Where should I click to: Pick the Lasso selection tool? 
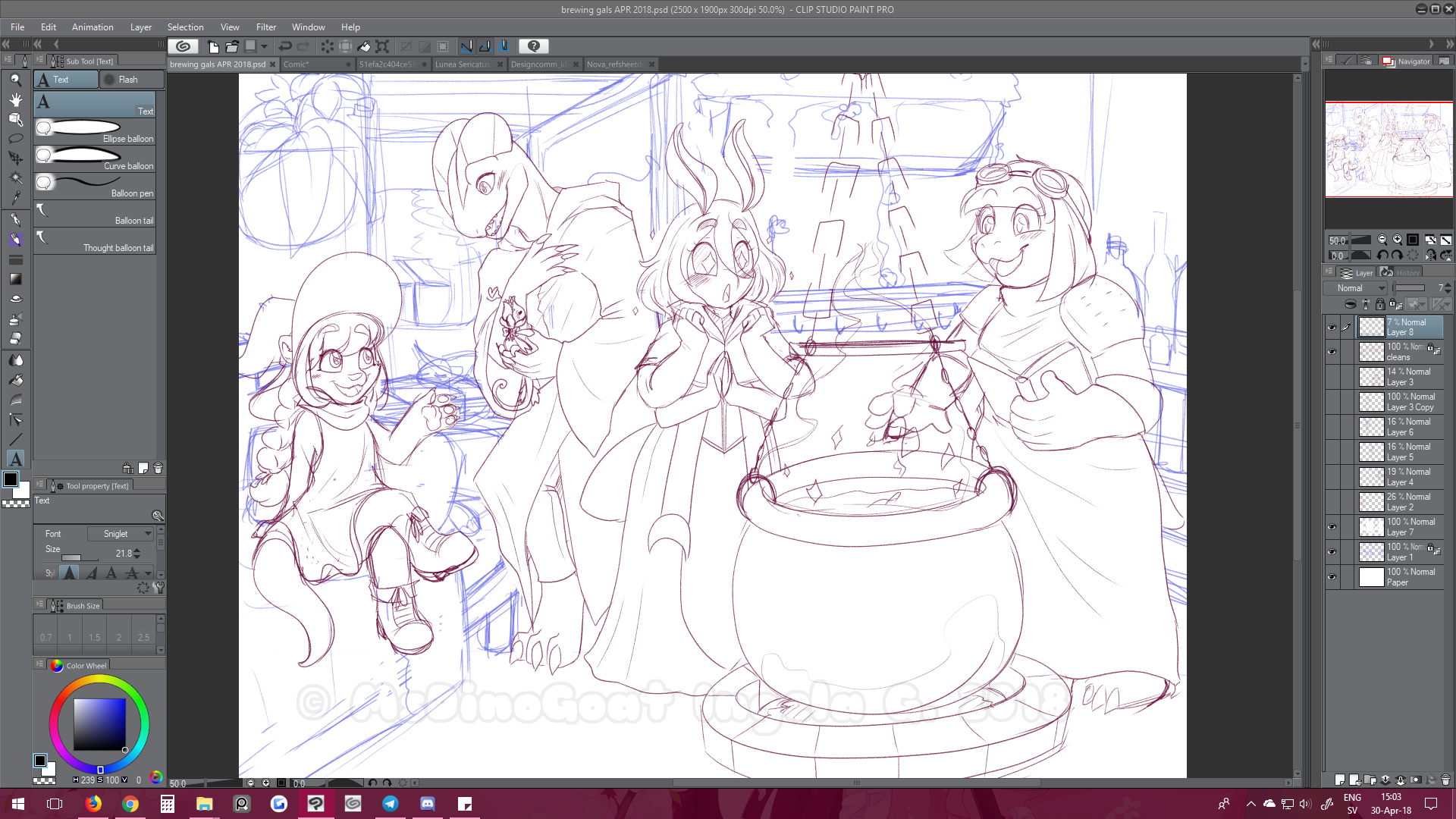pyautogui.click(x=15, y=139)
